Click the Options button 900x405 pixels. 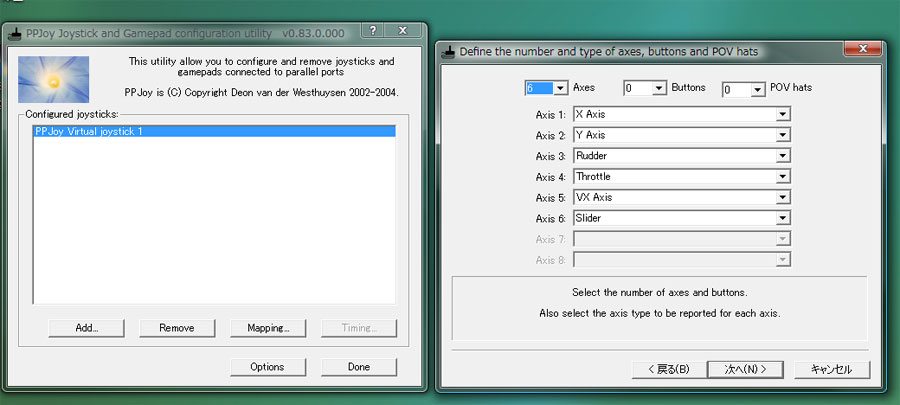coord(267,367)
